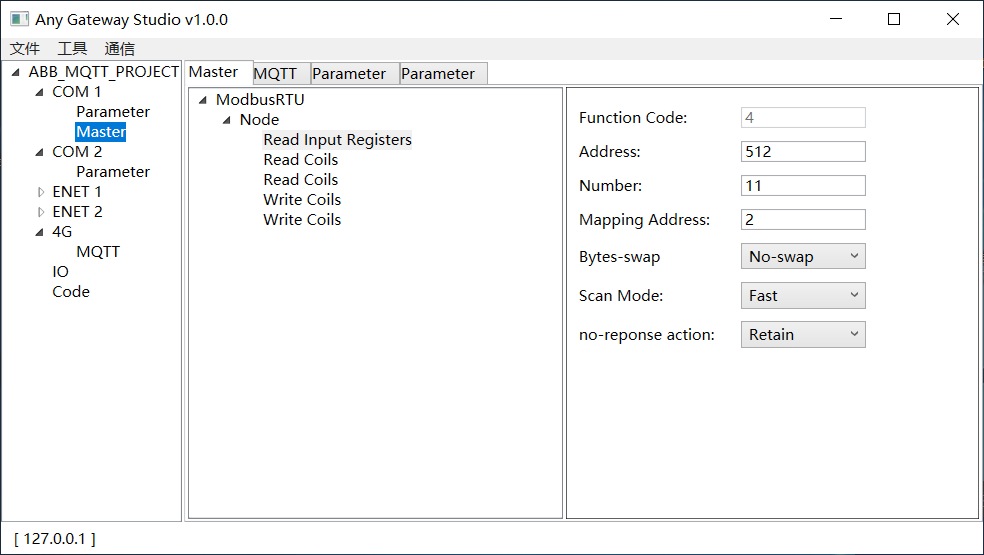Open the Bytes-swap dropdown

(803, 257)
